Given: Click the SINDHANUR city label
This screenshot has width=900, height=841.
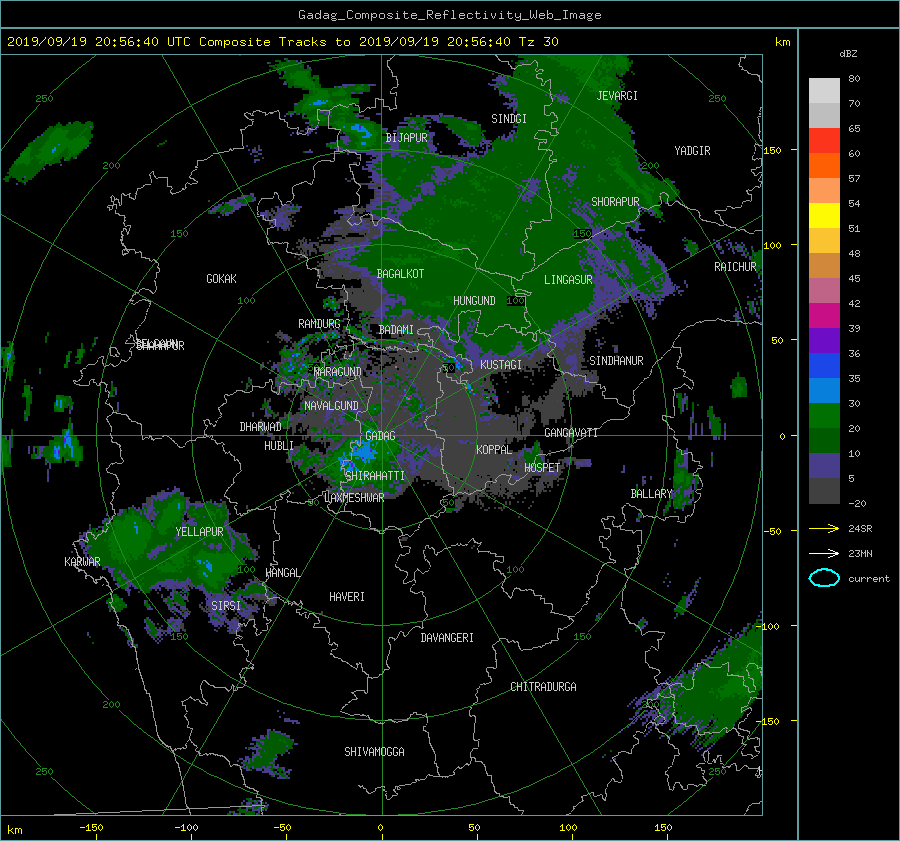Looking at the screenshot, I should 616,361.
